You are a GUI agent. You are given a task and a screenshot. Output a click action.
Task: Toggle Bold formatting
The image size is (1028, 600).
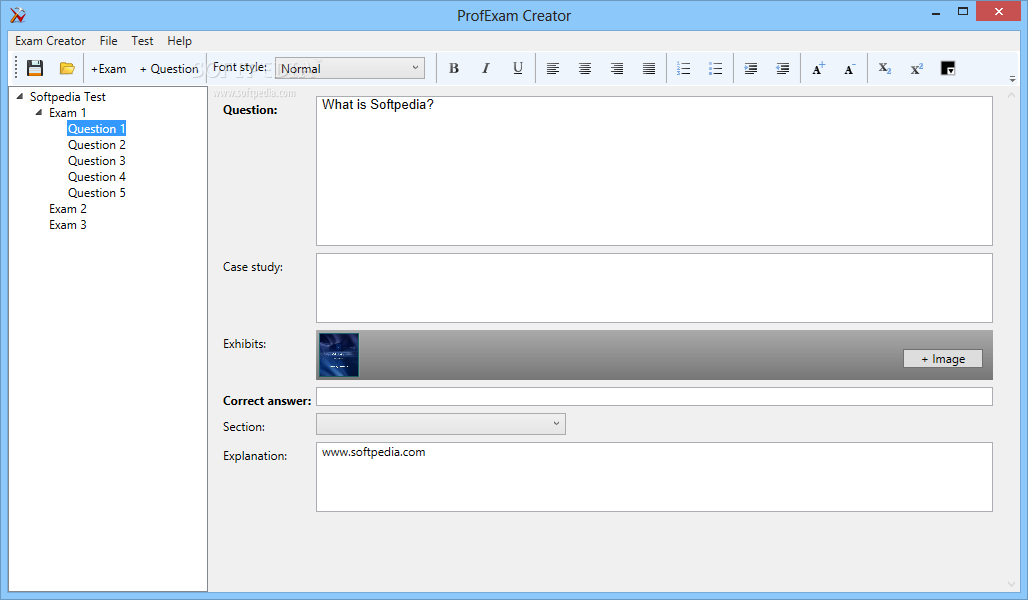click(454, 68)
